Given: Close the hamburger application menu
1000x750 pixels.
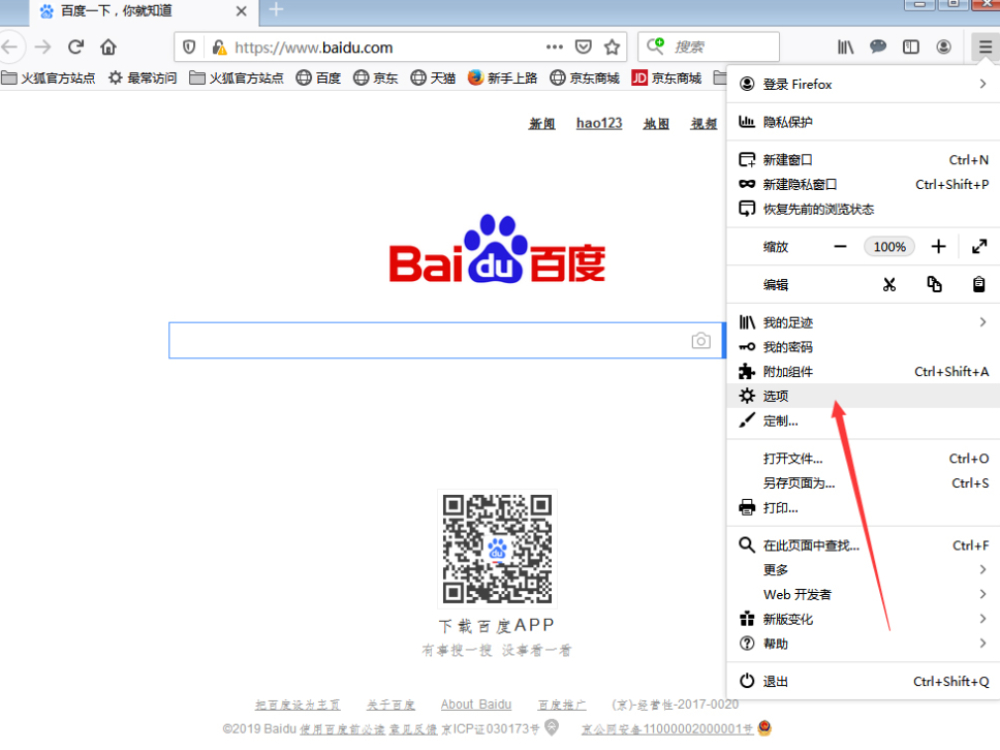Looking at the screenshot, I should click(985, 47).
